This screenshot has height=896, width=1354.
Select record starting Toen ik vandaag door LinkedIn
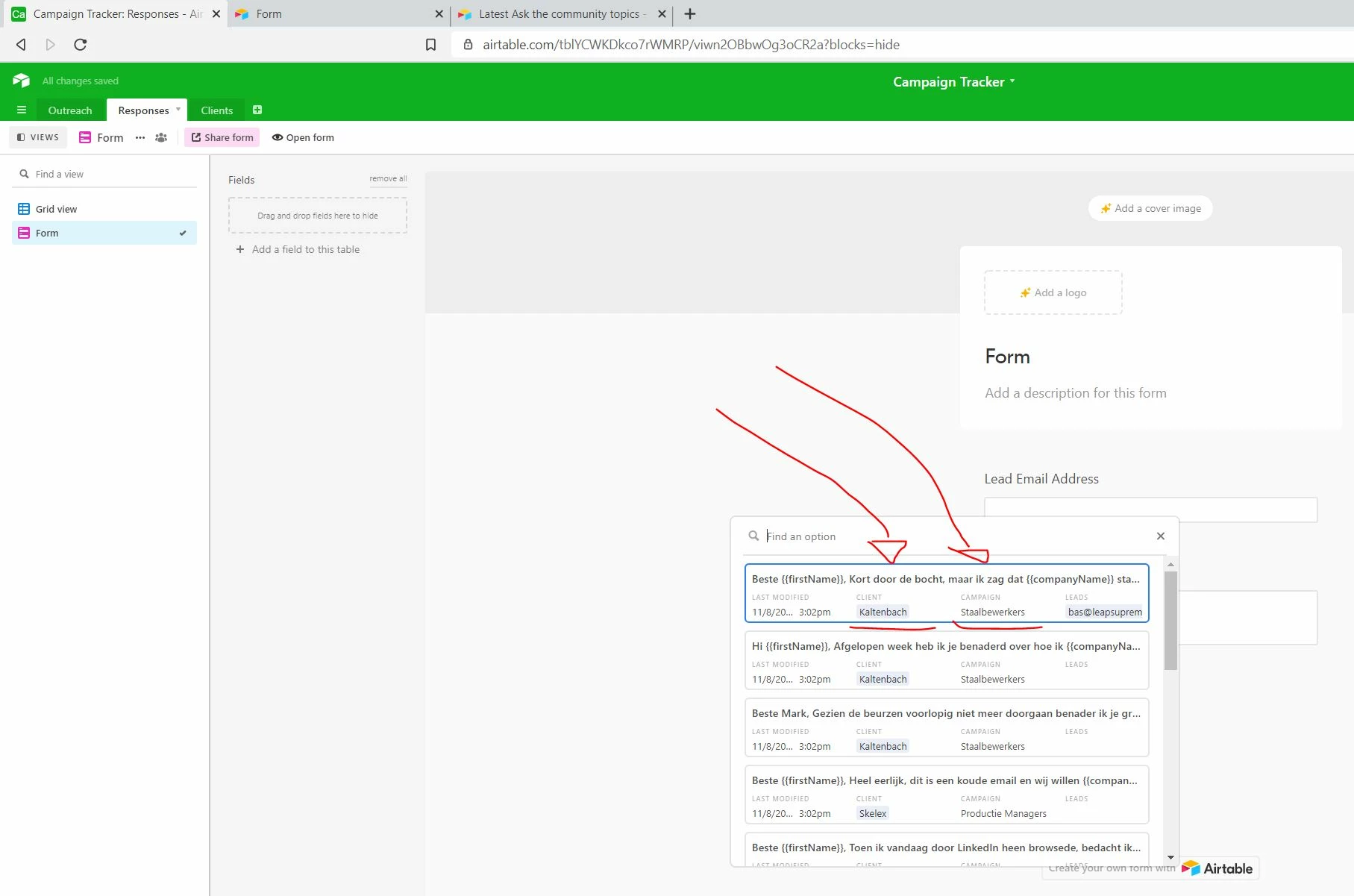click(947, 850)
